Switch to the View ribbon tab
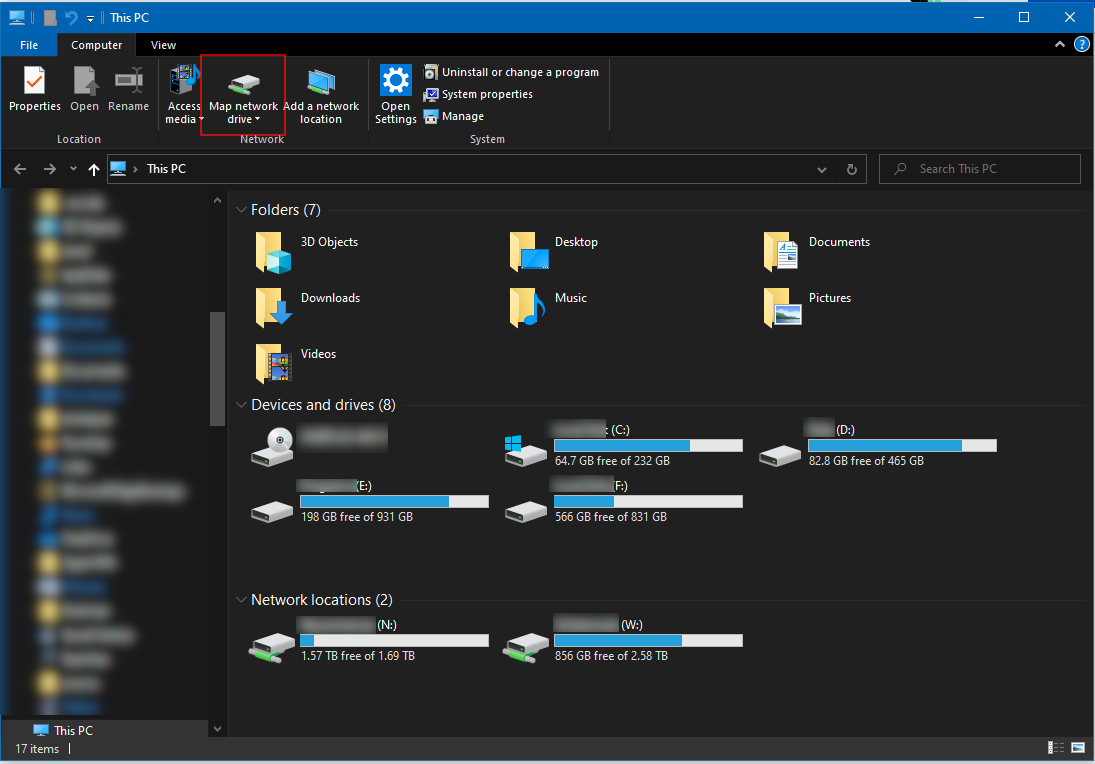 (x=163, y=45)
